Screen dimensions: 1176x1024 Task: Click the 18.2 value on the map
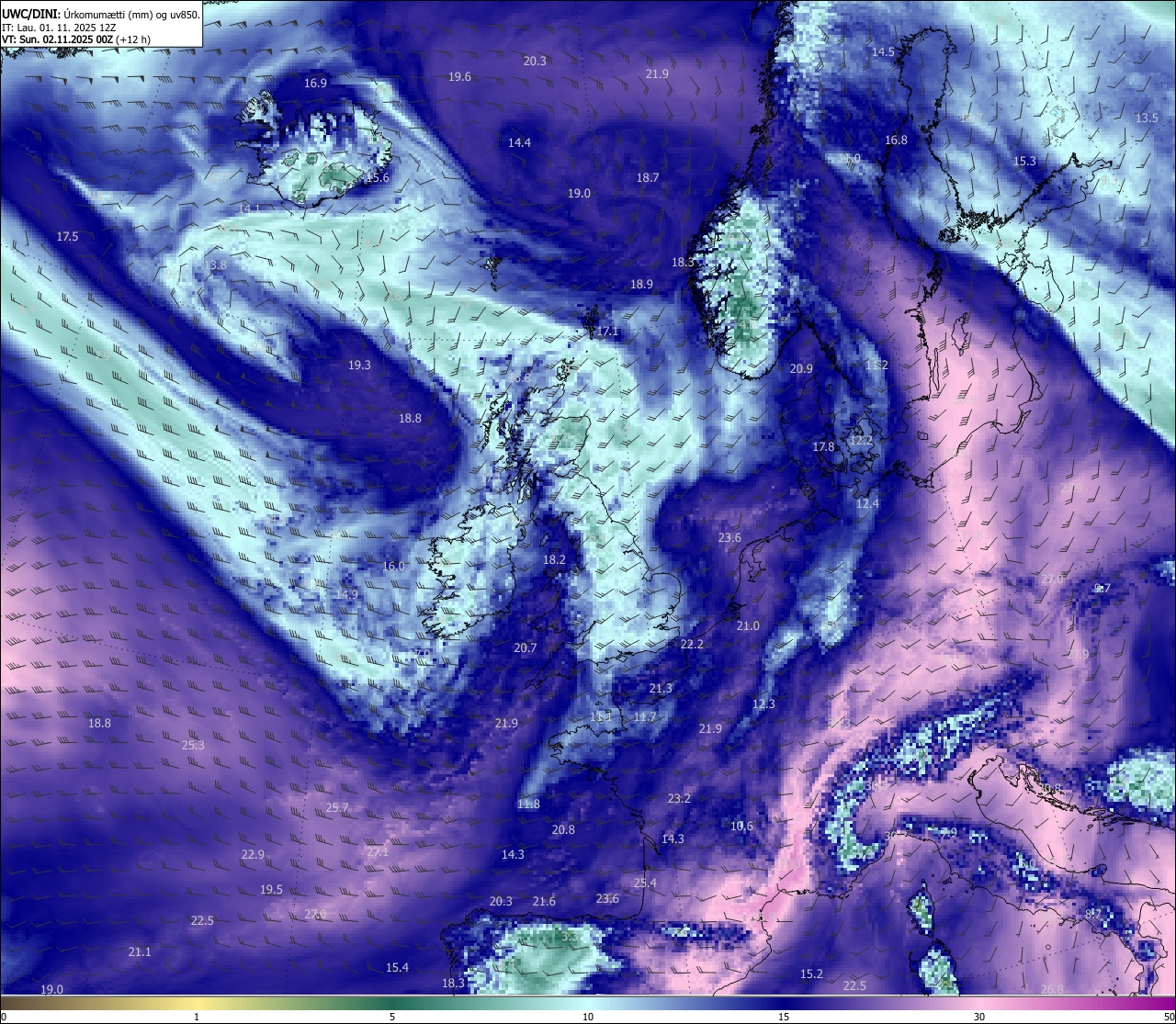click(x=554, y=559)
